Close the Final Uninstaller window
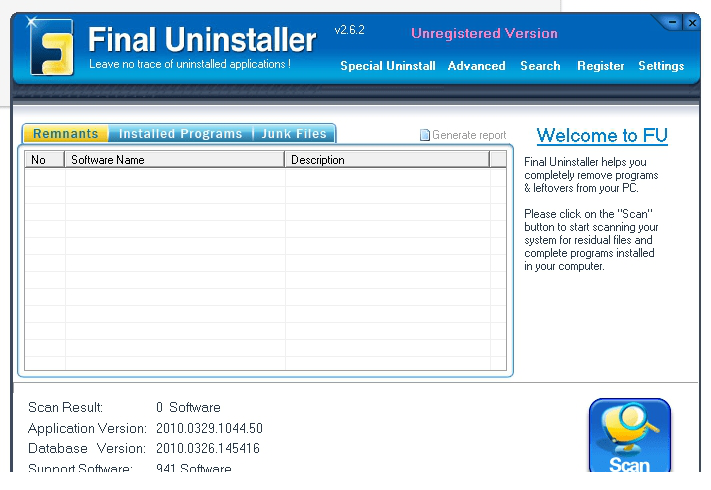The image size is (711, 490). click(x=692, y=22)
